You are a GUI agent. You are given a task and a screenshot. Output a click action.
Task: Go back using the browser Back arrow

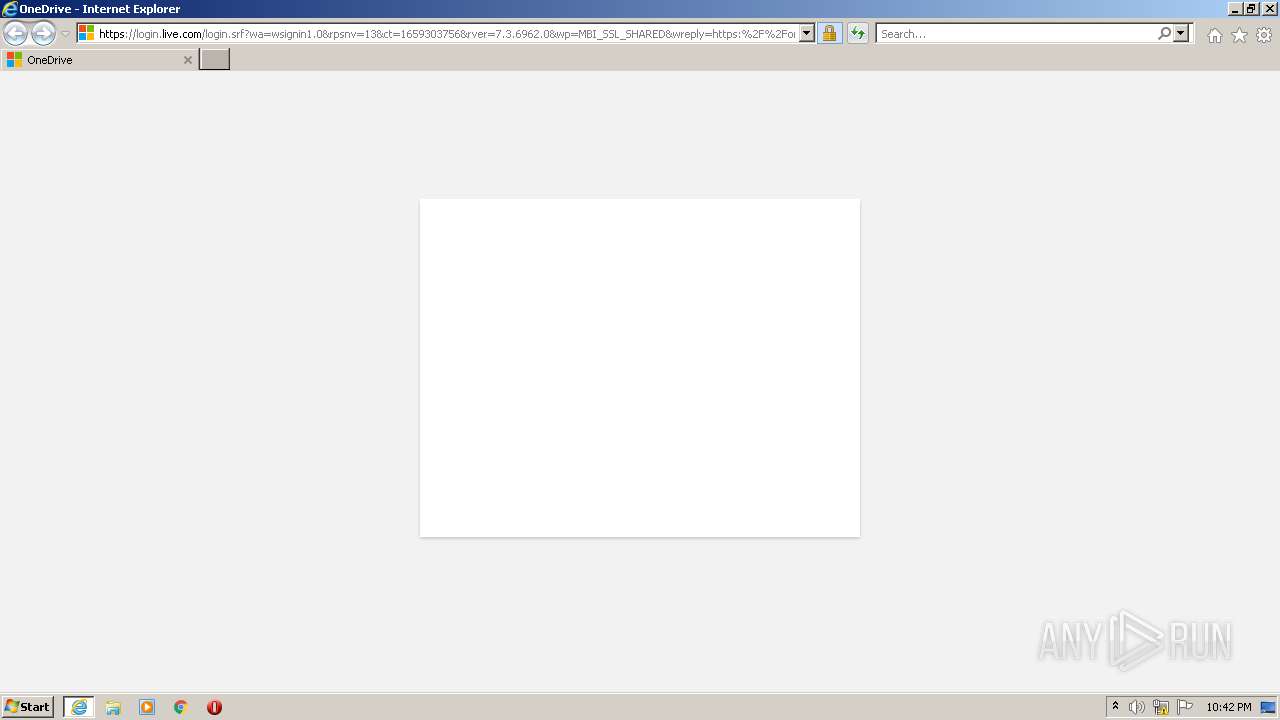click(15, 34)
